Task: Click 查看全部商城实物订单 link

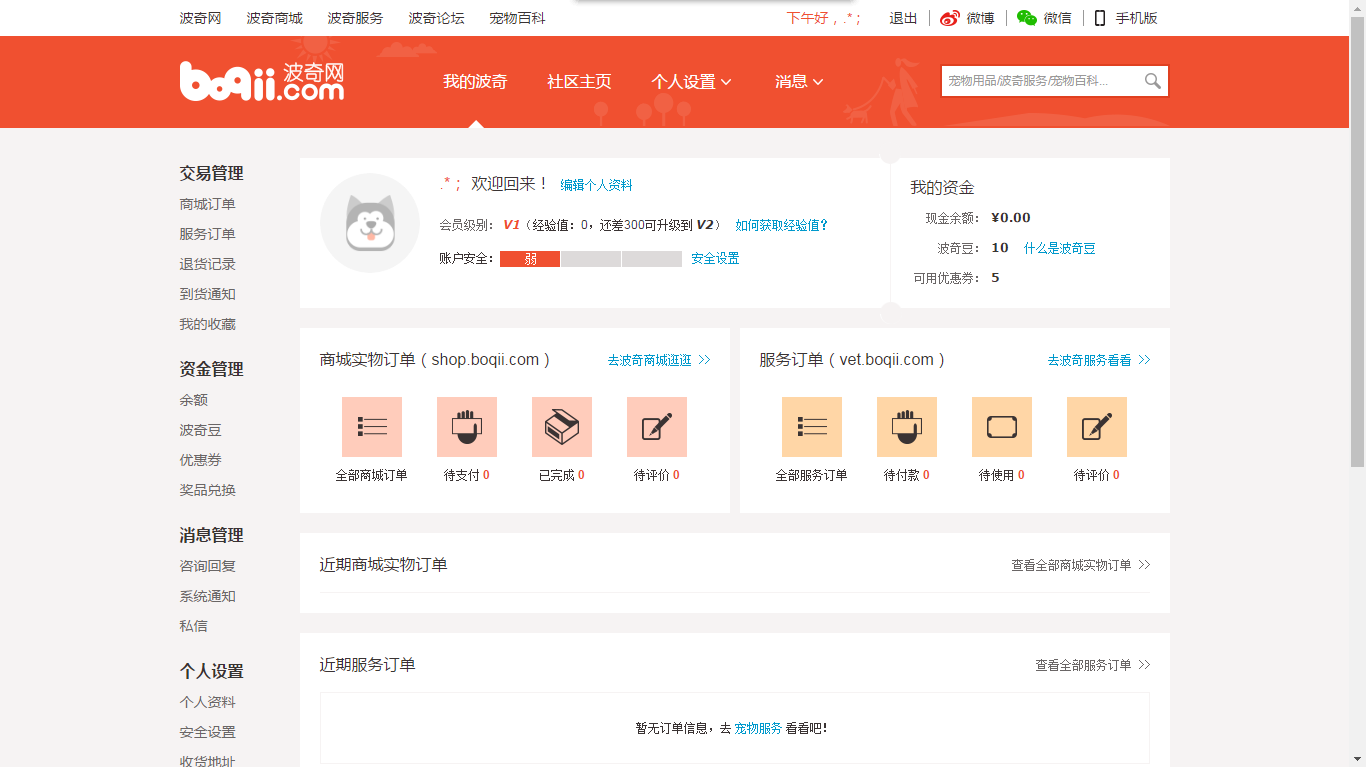Action: coord(1080,565)
